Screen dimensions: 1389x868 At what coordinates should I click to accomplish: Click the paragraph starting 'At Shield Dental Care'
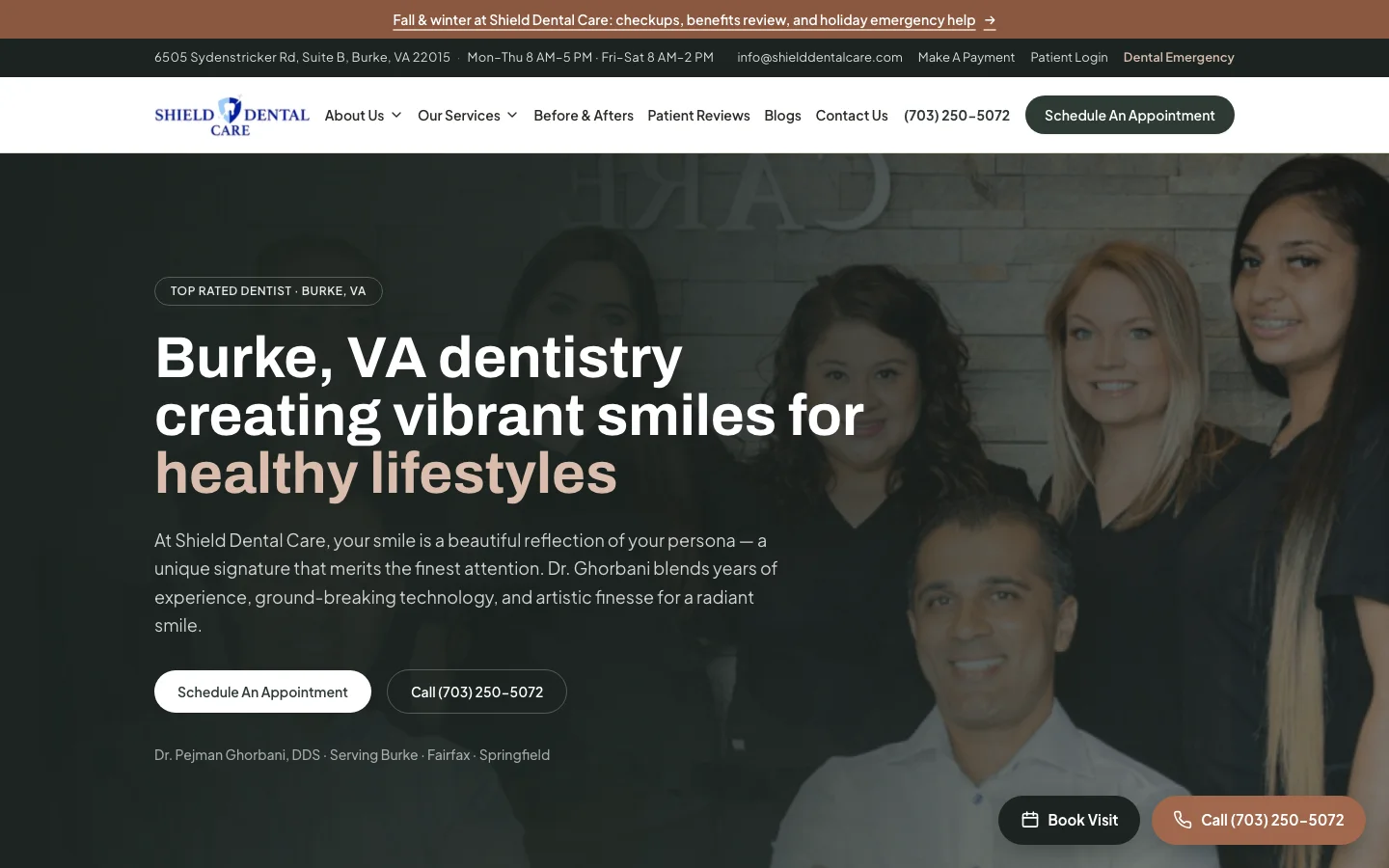(x=466, y=583)
